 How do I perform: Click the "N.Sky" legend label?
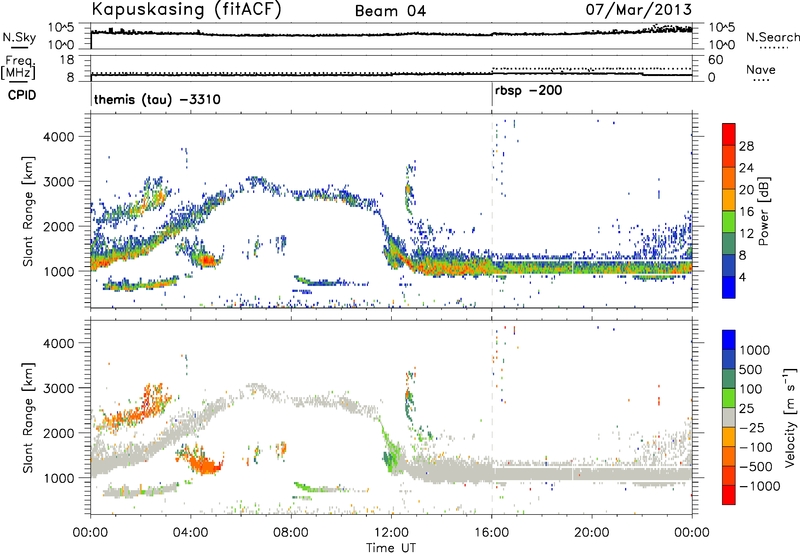pyautogui.click(x=19, y=37)
